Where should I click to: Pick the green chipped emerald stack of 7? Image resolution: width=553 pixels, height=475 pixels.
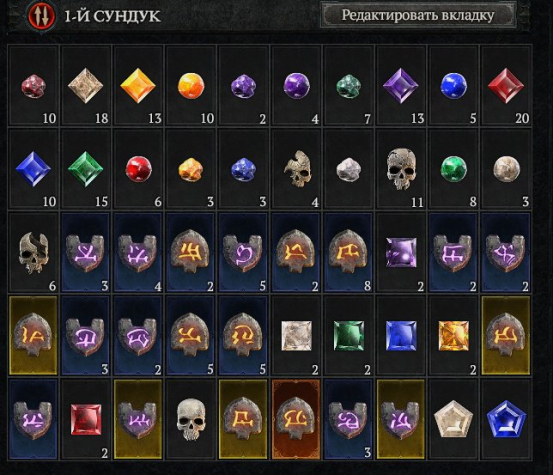[x=348, y=86]
